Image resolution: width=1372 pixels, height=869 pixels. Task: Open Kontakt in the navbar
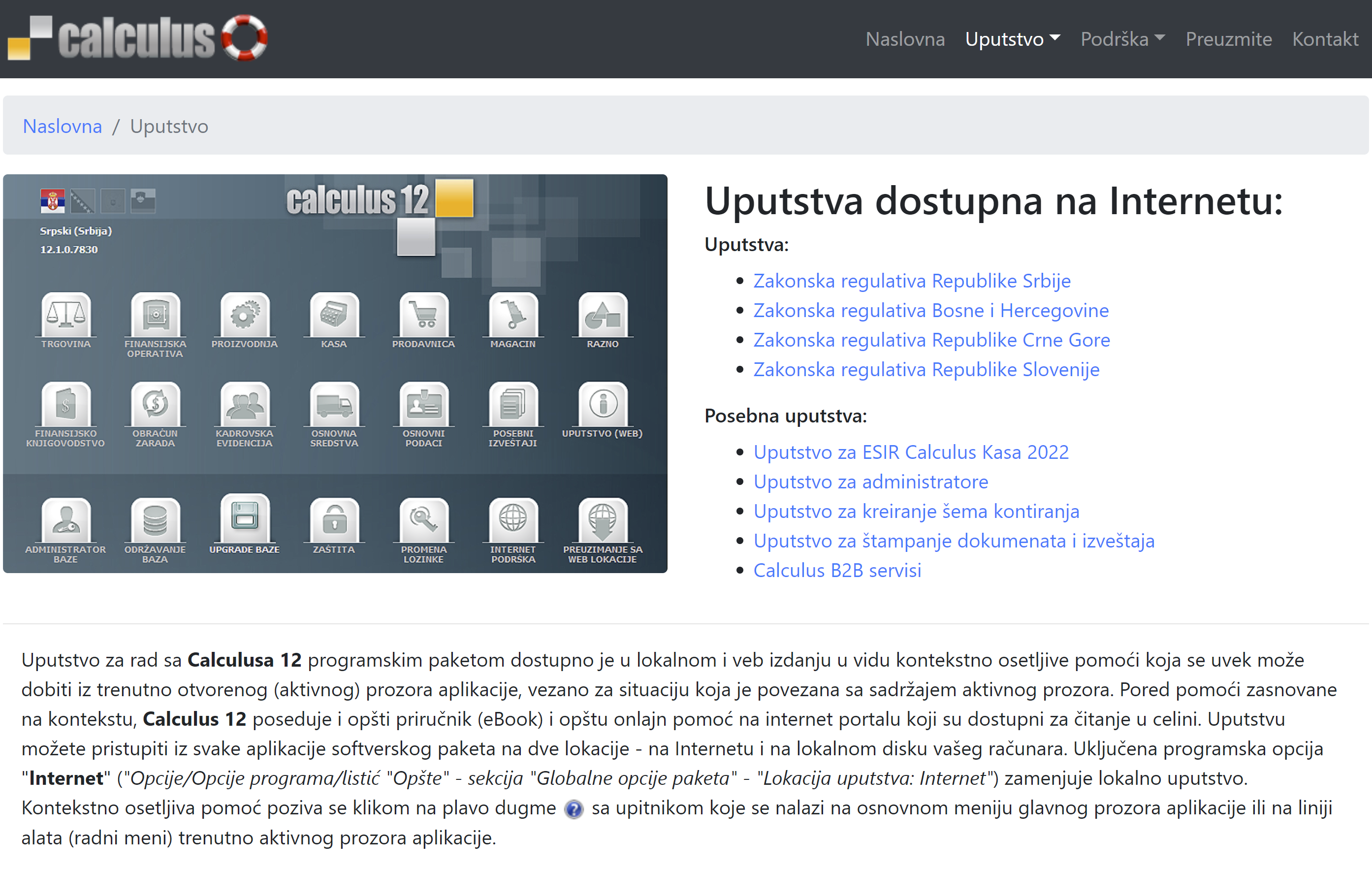point(1325,39)
